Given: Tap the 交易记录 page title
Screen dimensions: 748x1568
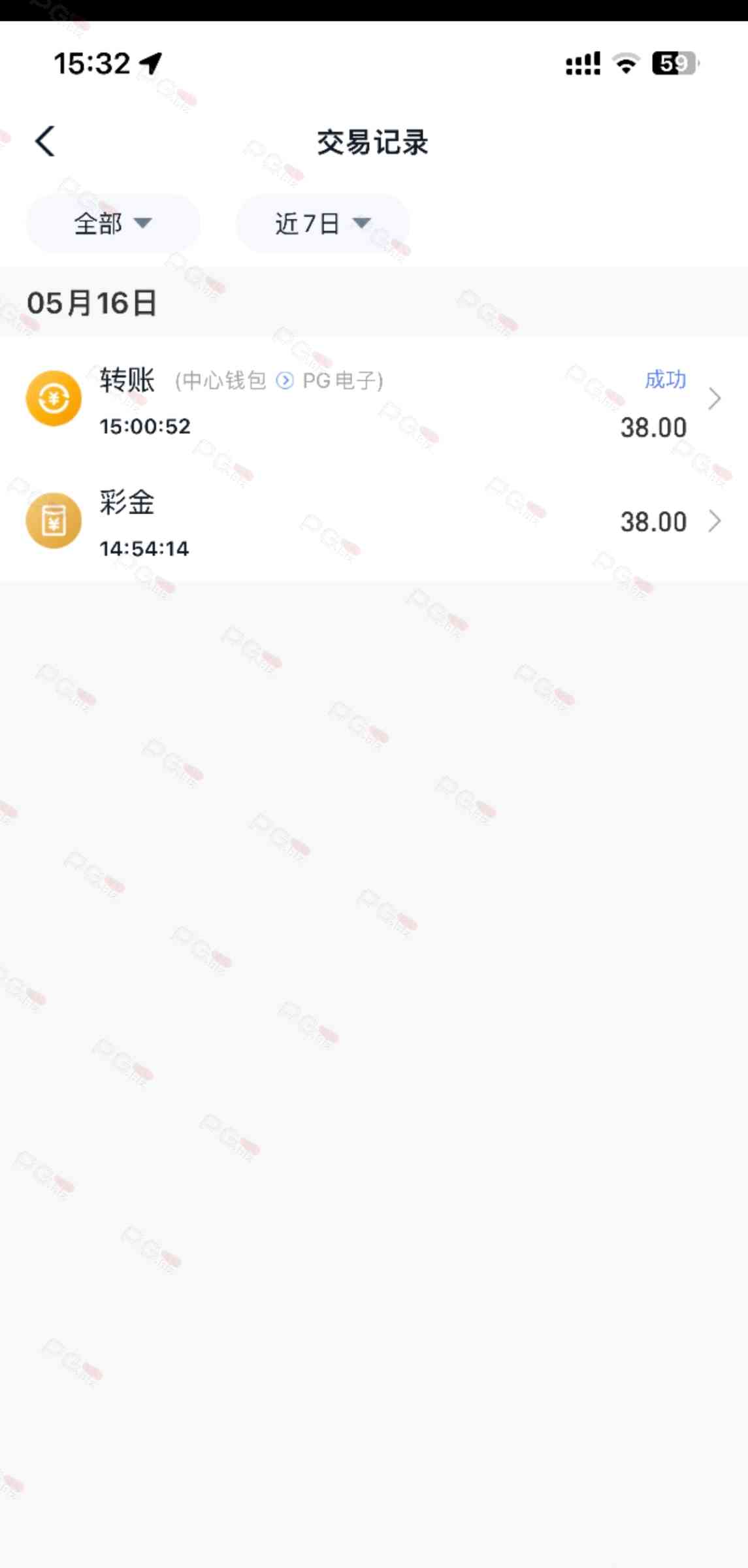Looking at the screenshot, I should coord(373,142).
